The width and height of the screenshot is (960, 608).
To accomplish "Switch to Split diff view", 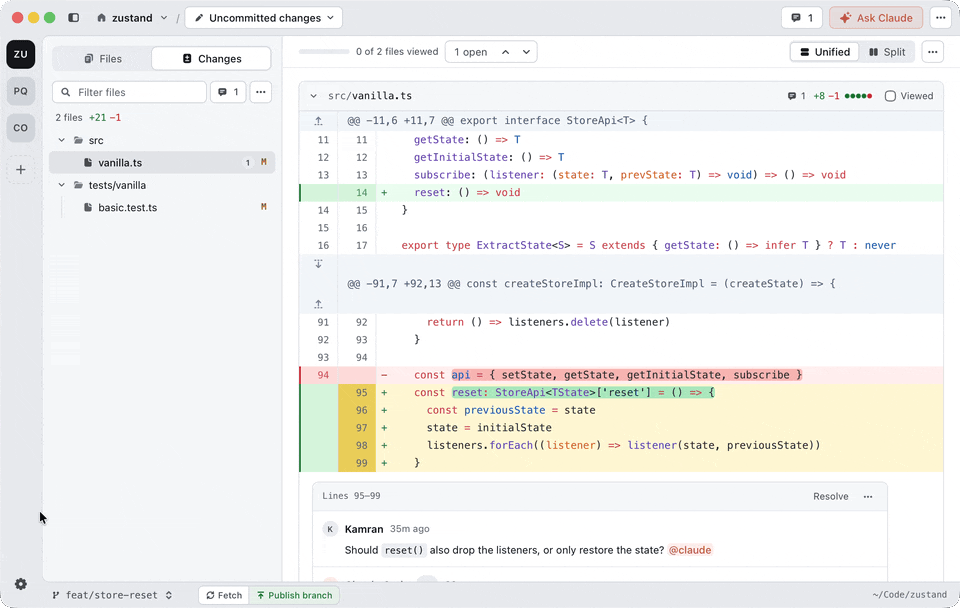I will tap(887, 52).
